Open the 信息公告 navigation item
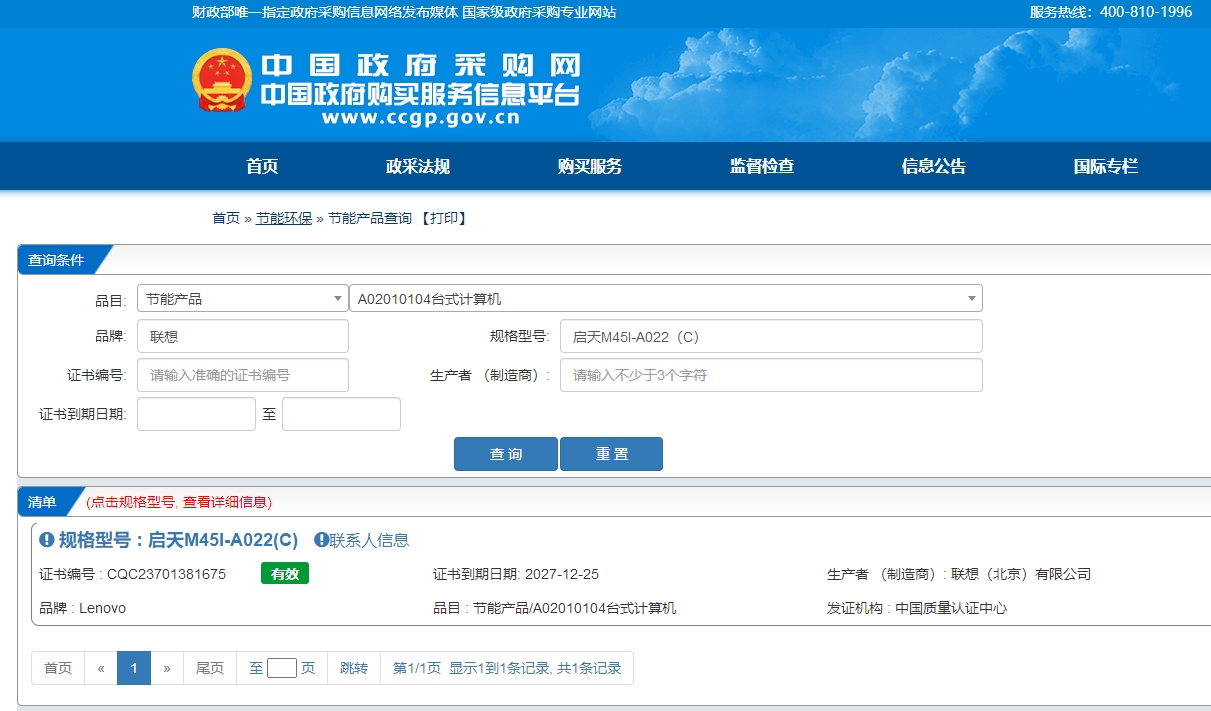This screenshot has height=711, width=1211. pyautogui.click(x=934, y=167)
